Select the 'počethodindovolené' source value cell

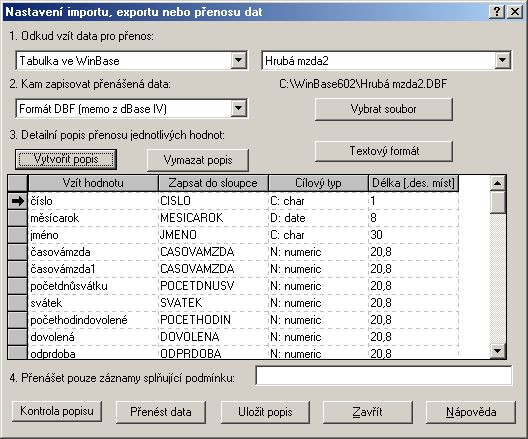point(93,320)
